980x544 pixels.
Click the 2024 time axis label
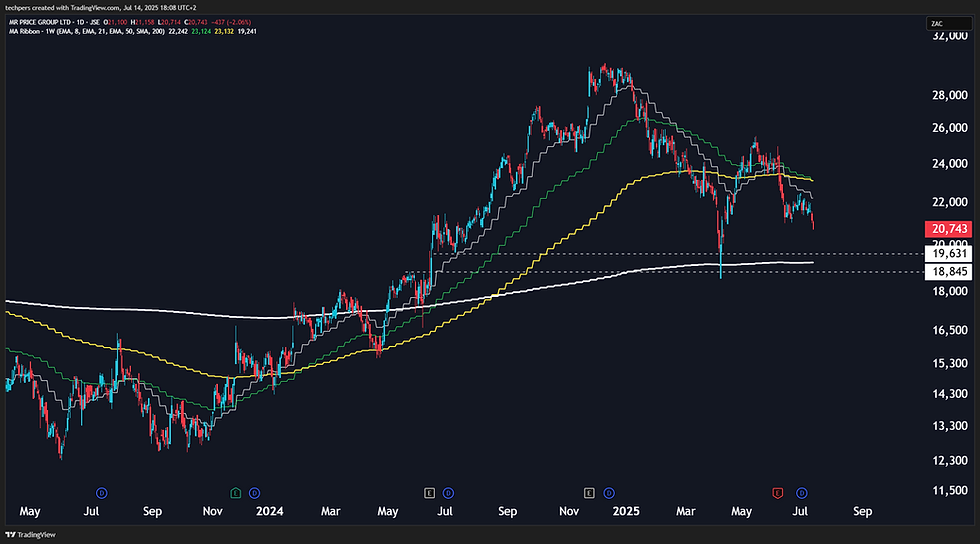(x=269, y=511)
